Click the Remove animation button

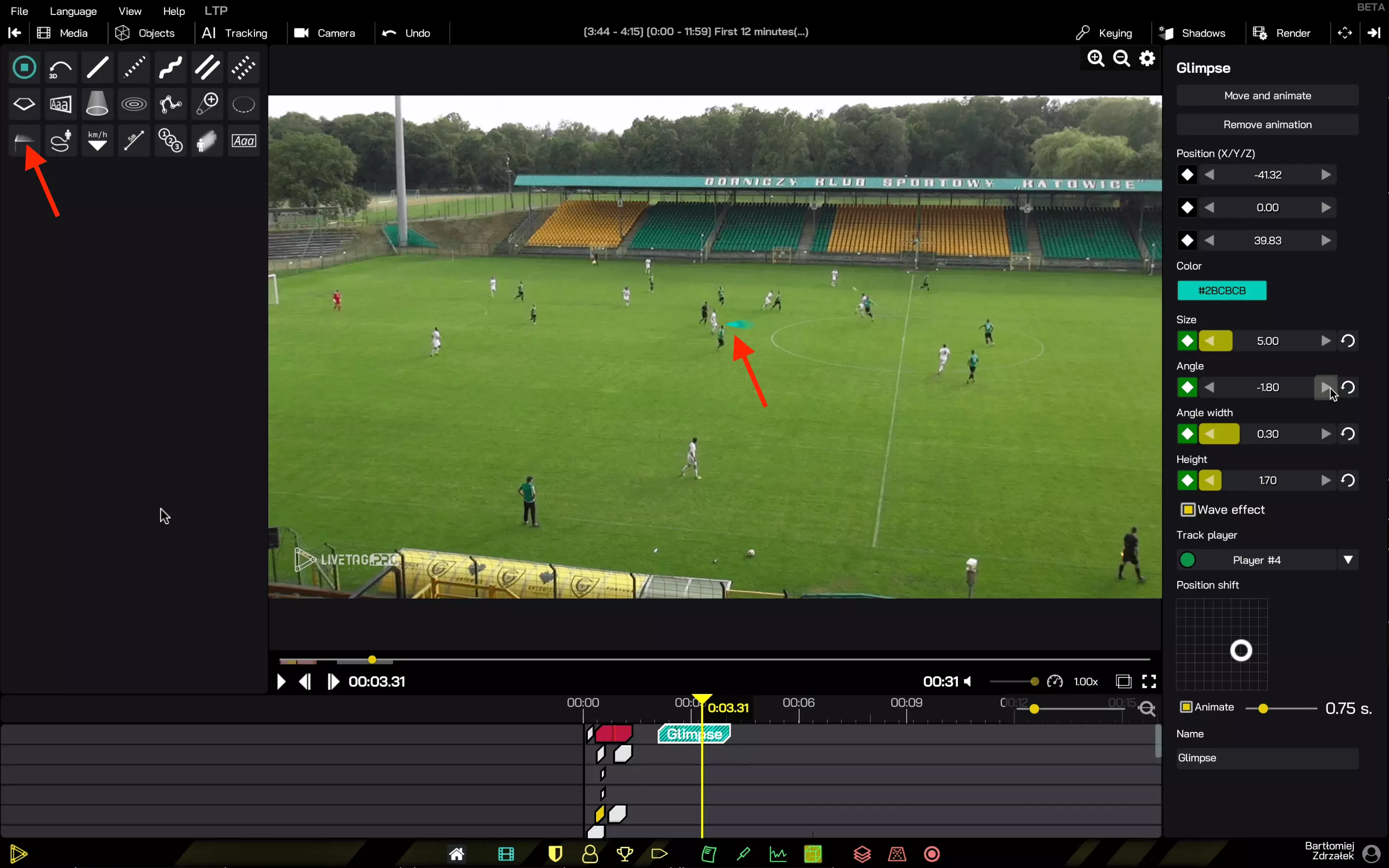point(1267,124)
